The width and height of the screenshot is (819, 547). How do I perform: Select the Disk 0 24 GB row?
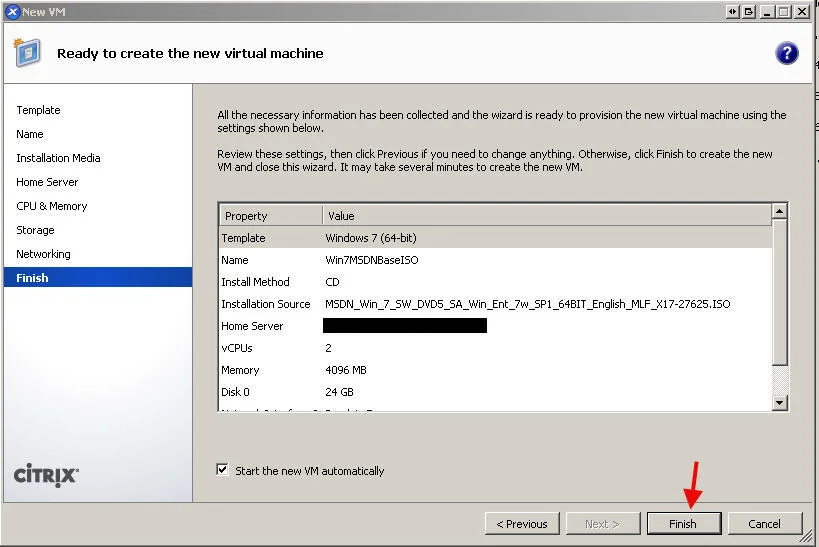[495, 391]
